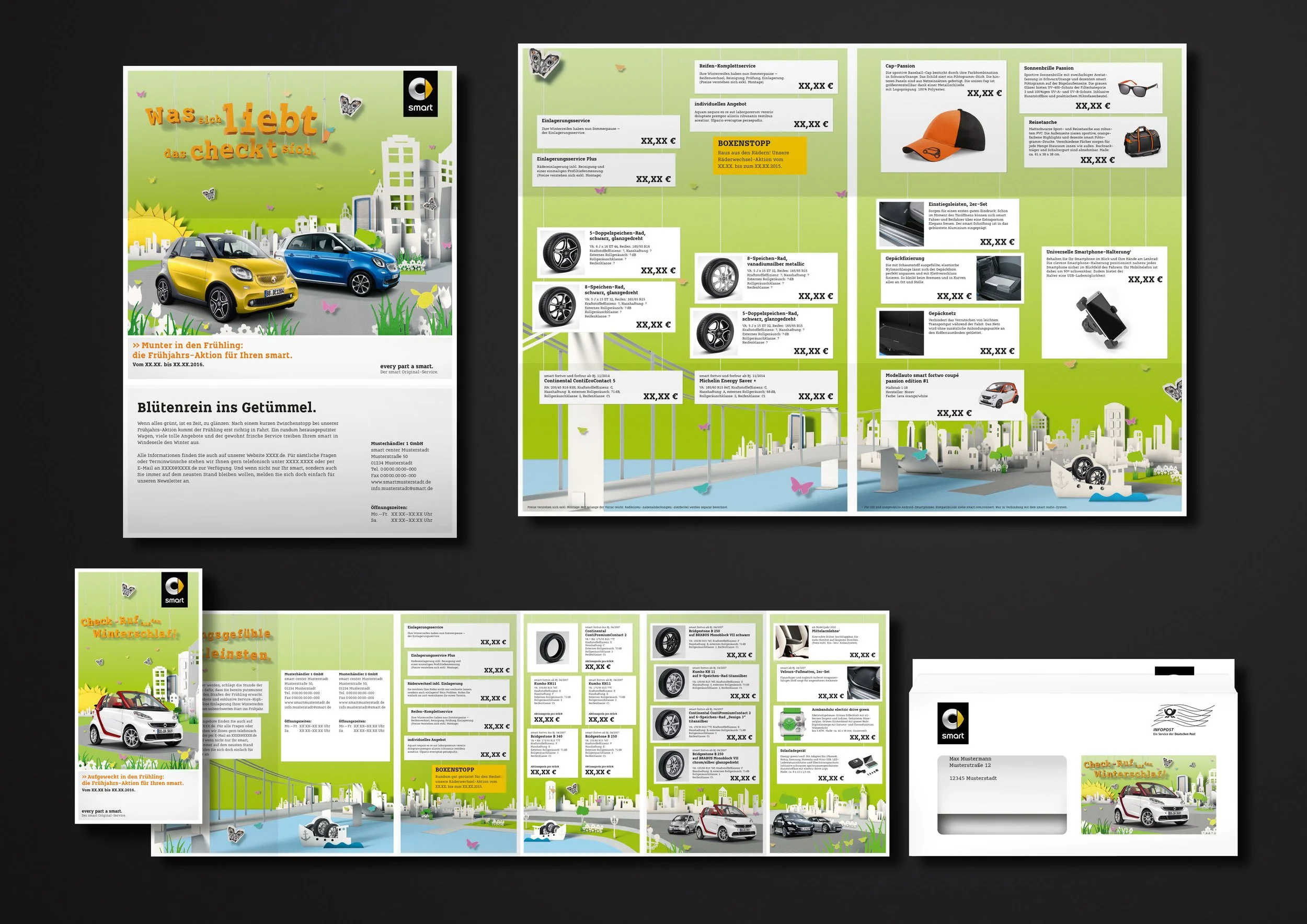Click 'Mittelarmlehne' heading in the leaflet
The width and height of the screenshot is (1307, 924).
[x=826, y=631]
